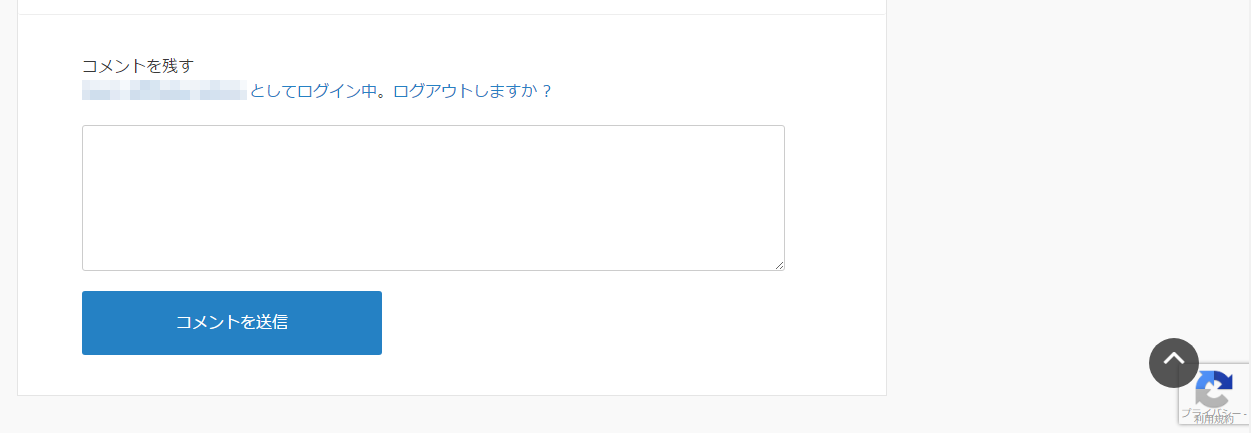Jump to page top with the dark circular arrow
1251x433 pixels.
click(x=1174, y=362)
